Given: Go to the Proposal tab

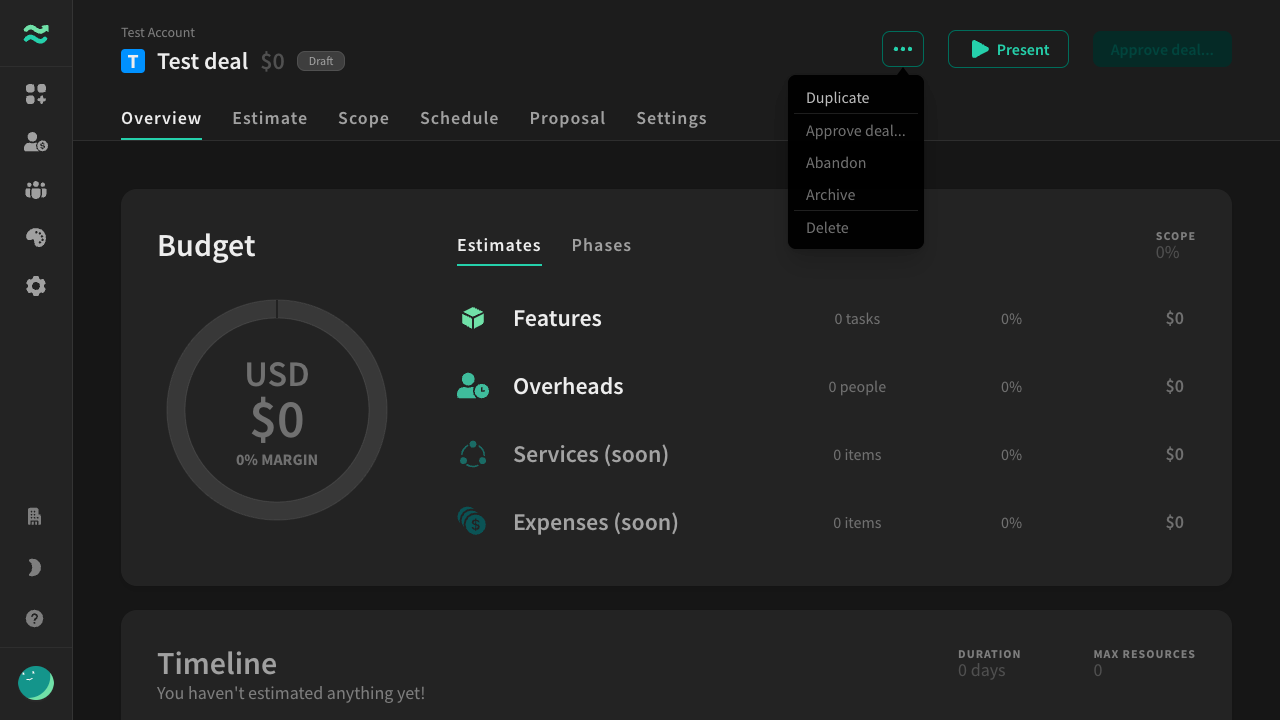Looking at the screenshot, I should [568, 118].
